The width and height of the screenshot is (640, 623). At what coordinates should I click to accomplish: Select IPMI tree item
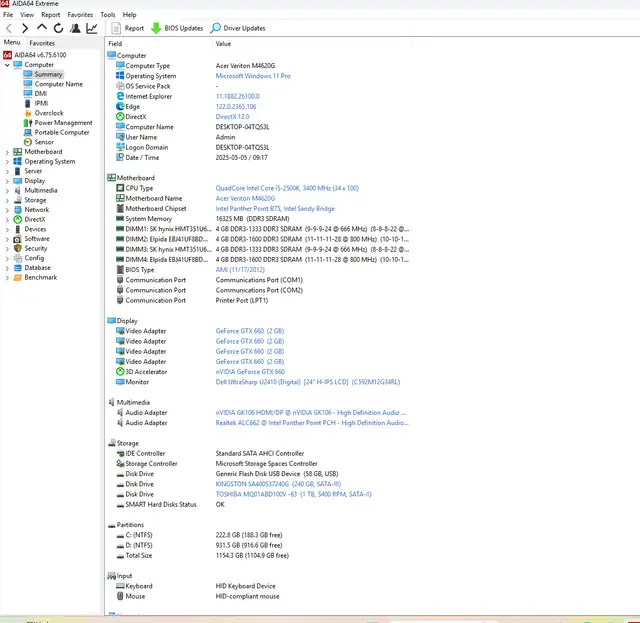coord(41,103)
